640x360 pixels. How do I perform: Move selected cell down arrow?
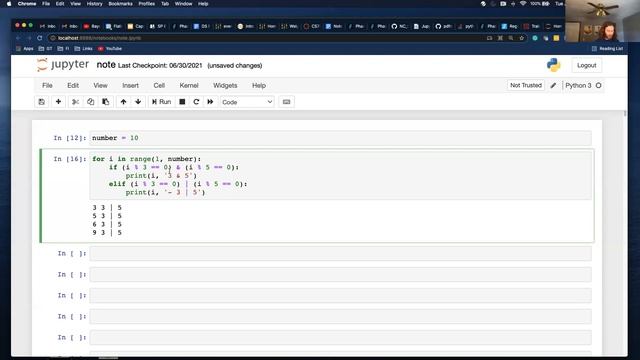pyautogui.click(x=138, y=102)
